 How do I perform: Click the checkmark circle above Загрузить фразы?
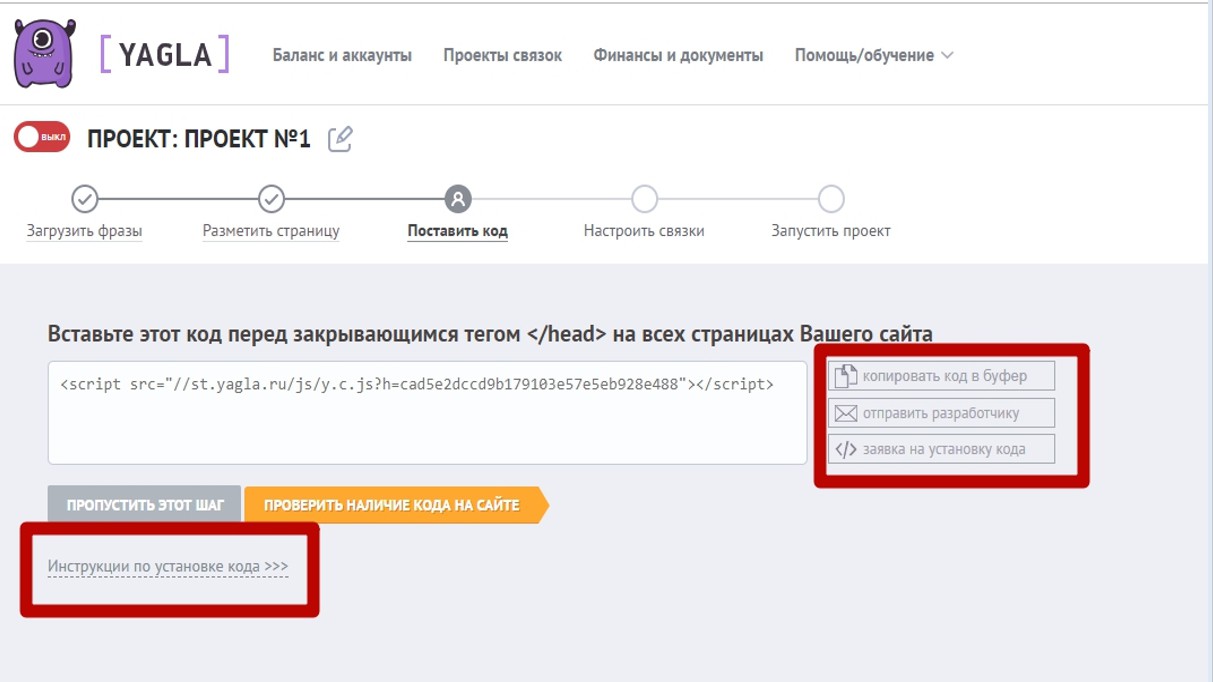[85, 199]
